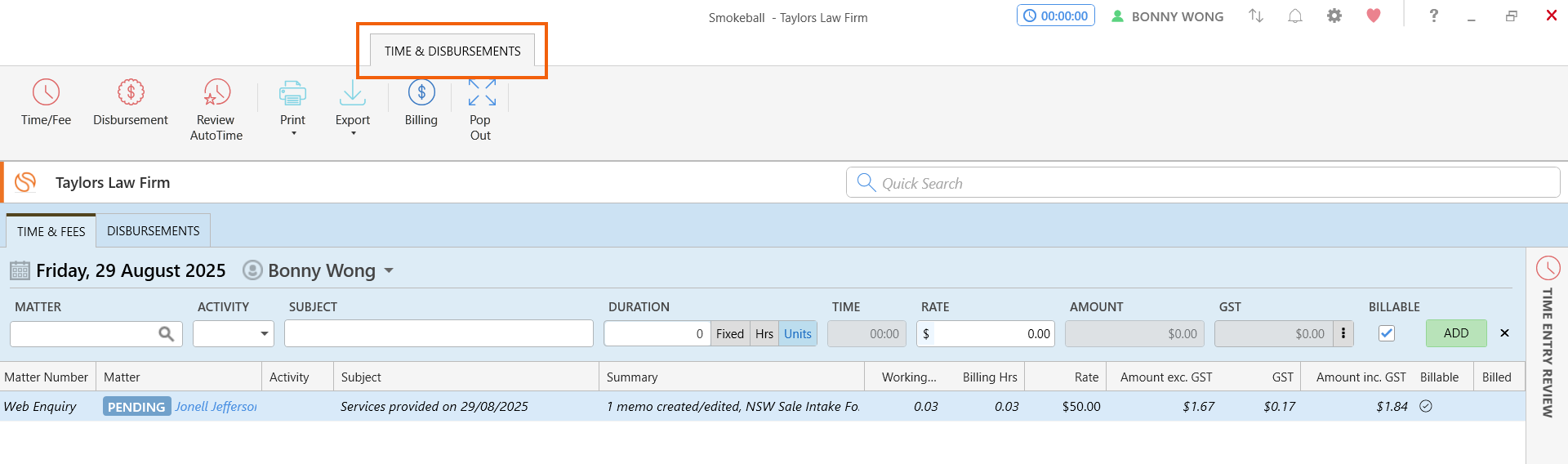Open the Print menu
Screen dimensions: 1568x464
(x=292, y=108)
